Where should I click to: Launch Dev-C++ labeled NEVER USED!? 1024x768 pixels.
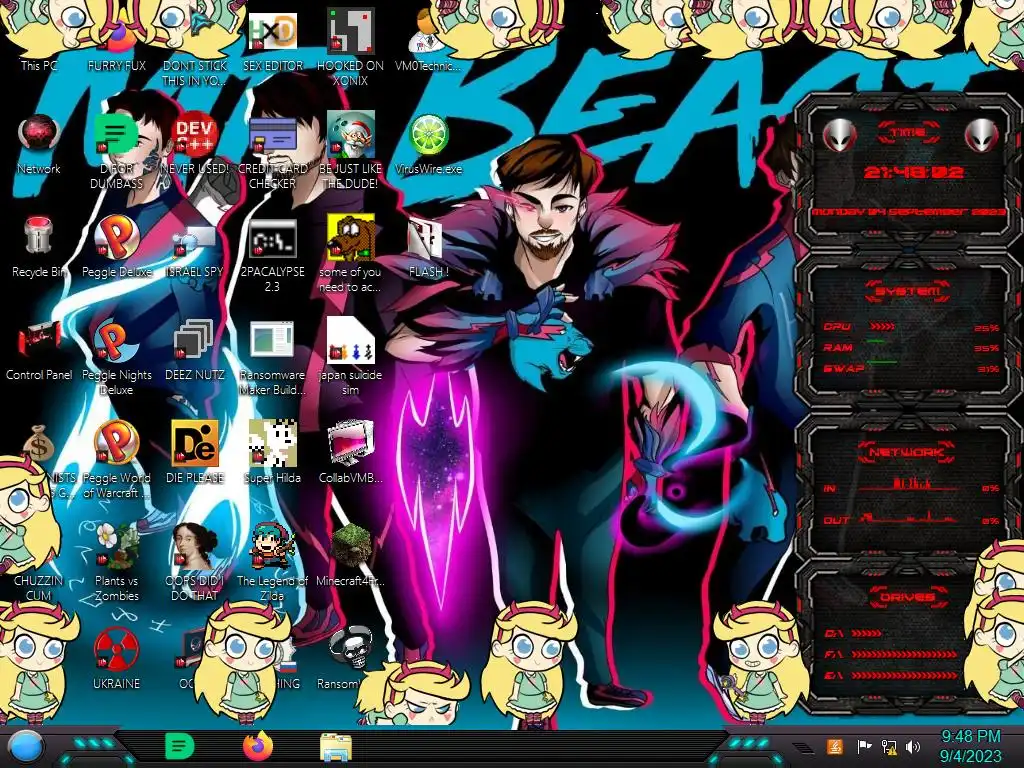tap(195, 136)
